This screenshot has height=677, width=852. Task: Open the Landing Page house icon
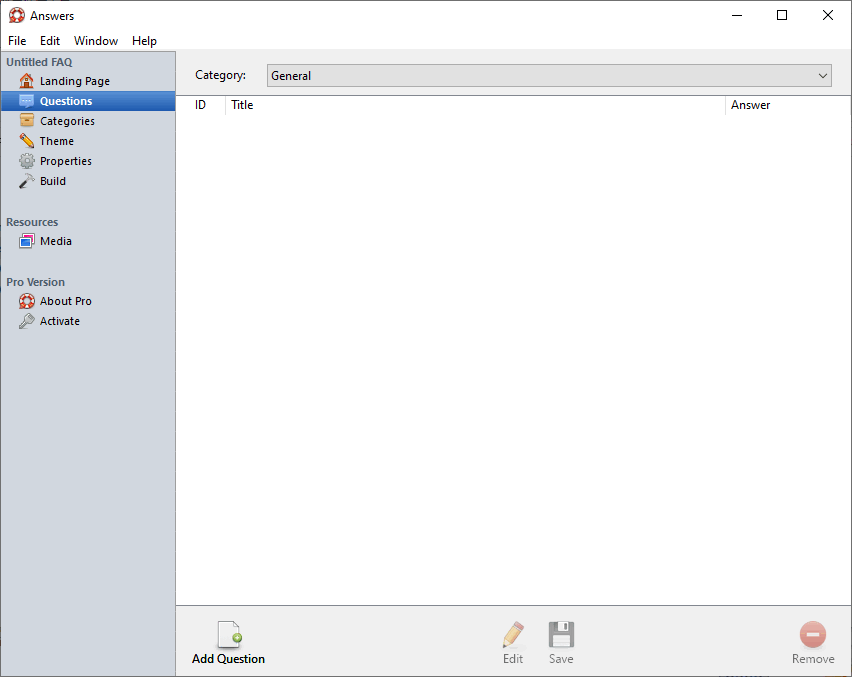(26, 81)
